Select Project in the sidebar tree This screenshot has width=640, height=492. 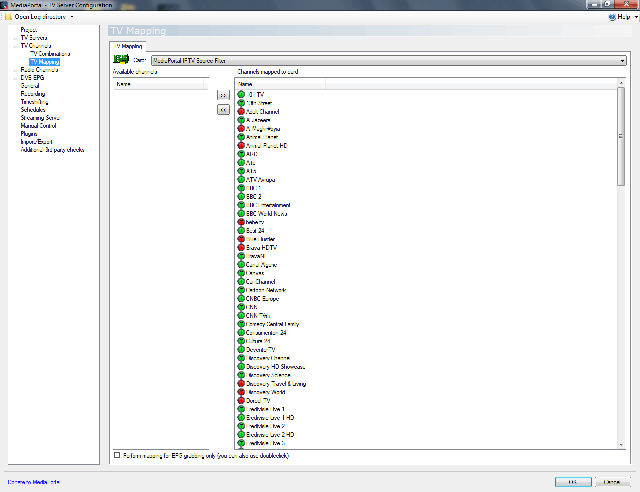[x=29, y=30]
